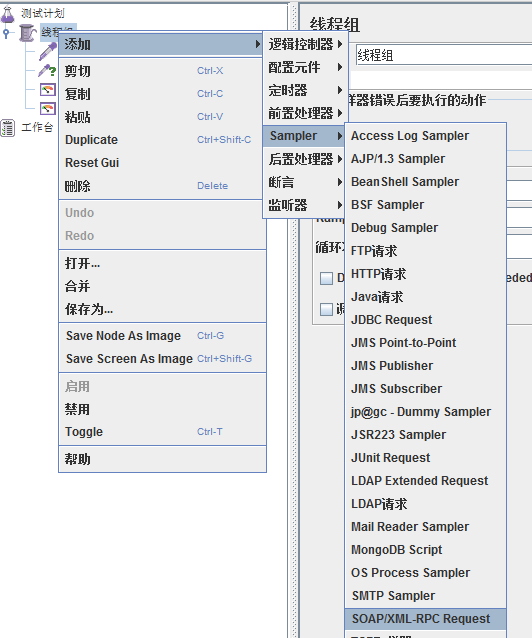The width and height of the screenshot is (532, 638).
Task: Select JMS Publisher sampler
Action: (x=425, y=366)
